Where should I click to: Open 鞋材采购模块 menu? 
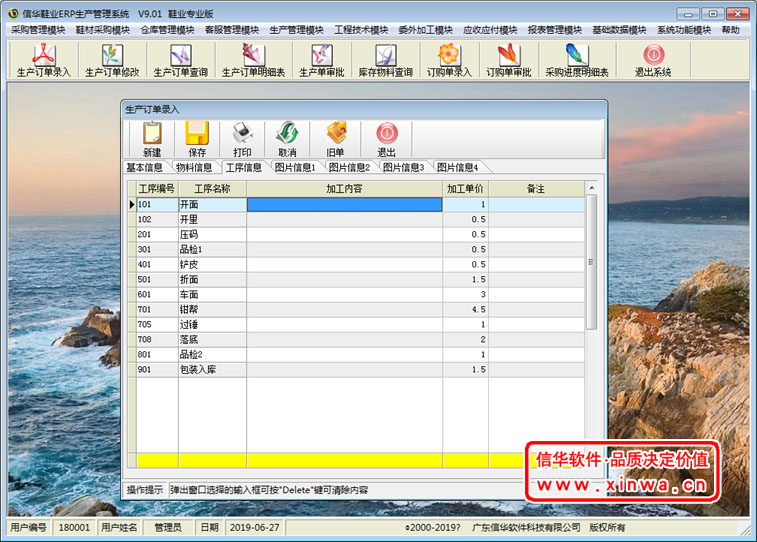(103, 30)
